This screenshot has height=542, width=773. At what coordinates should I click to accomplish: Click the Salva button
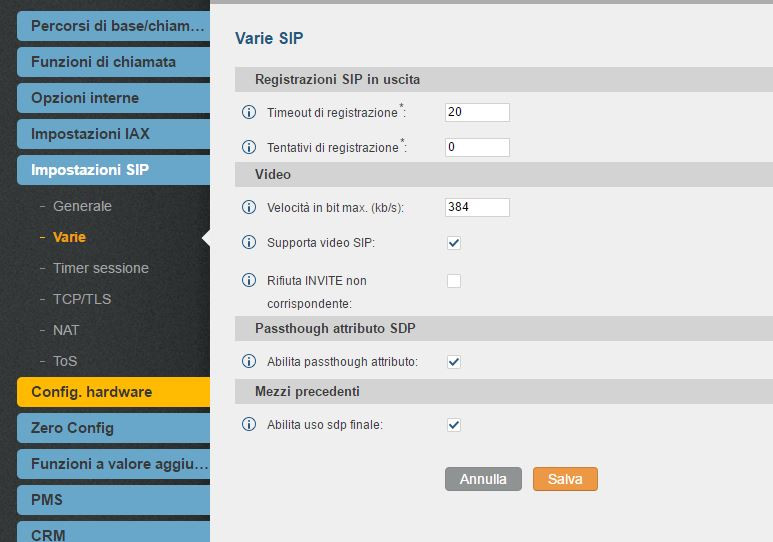[x=565, y=479]
